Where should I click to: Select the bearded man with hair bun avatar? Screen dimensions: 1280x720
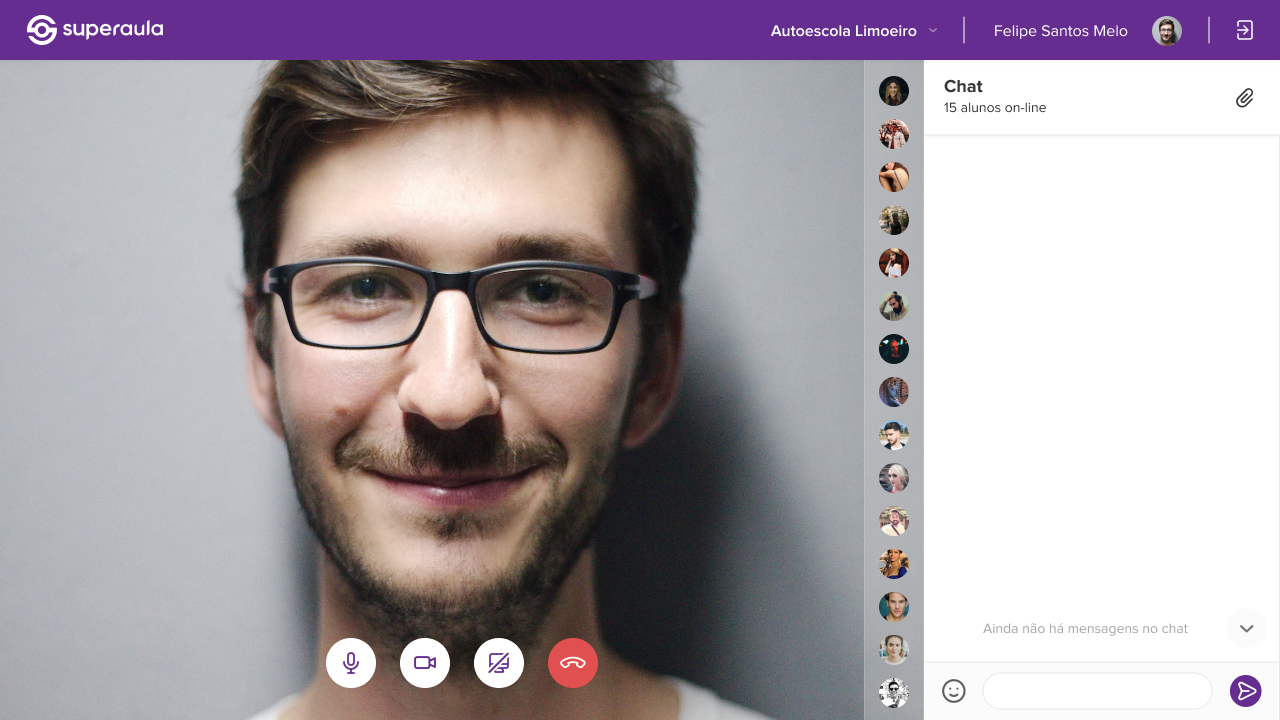coord(894,306)
